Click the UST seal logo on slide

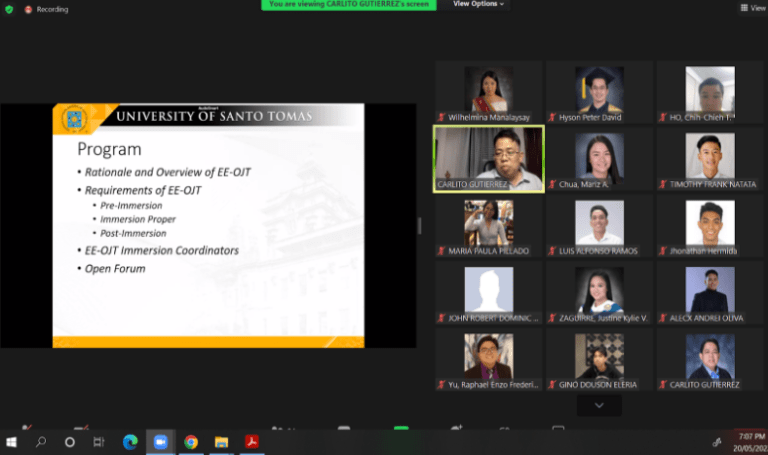74,119
